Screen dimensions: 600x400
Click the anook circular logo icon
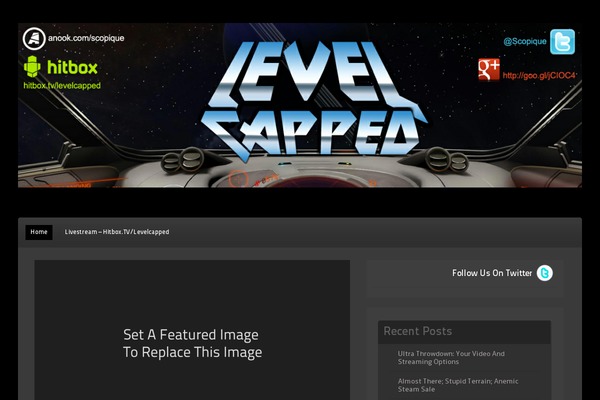pos(34,39)
